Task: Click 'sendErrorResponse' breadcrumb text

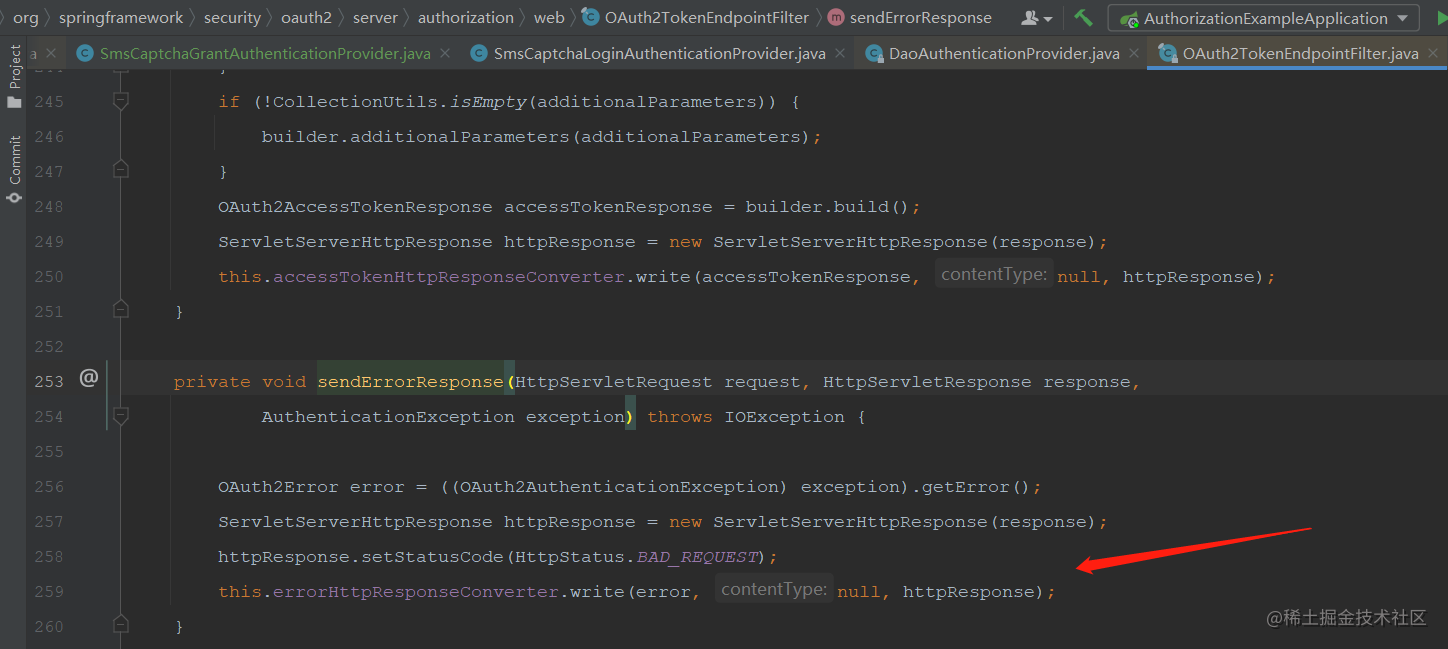Action: [x=921, y=18]
